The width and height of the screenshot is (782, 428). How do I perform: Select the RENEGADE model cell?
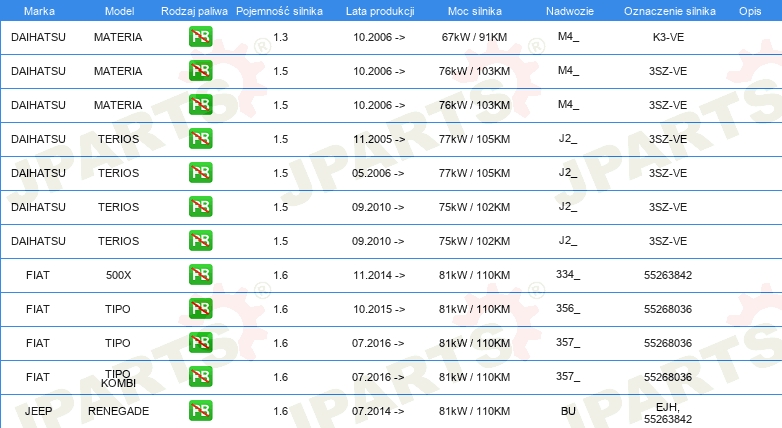point(118,411)
